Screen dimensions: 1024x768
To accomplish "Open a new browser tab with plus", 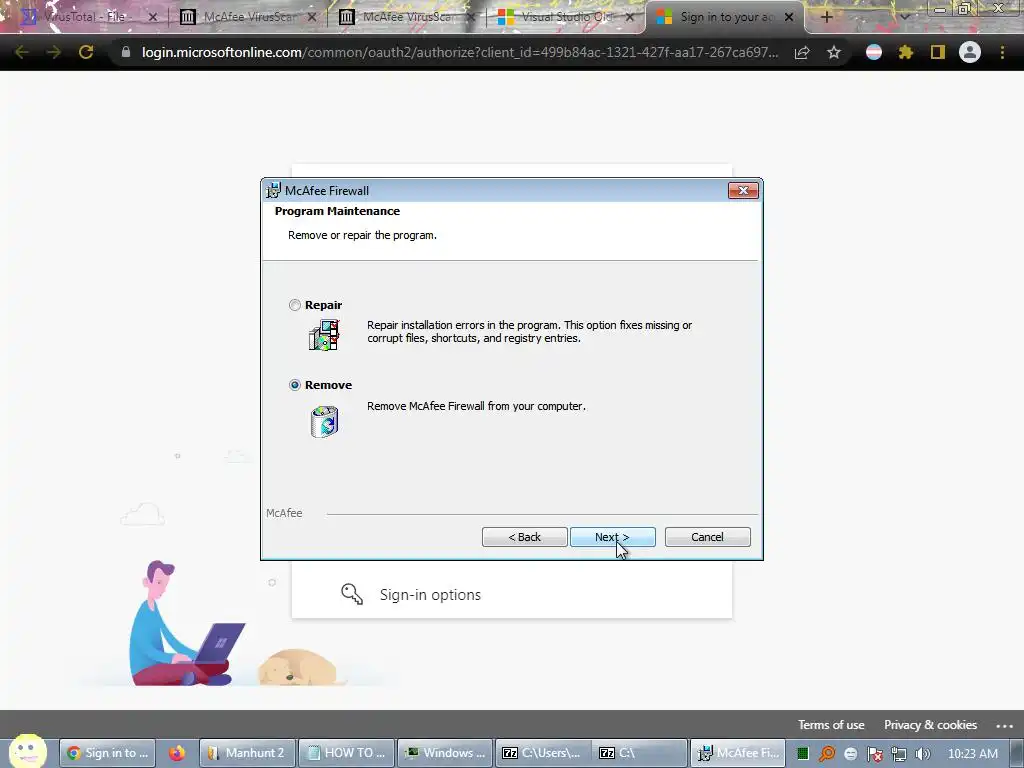I will point(826,17).
